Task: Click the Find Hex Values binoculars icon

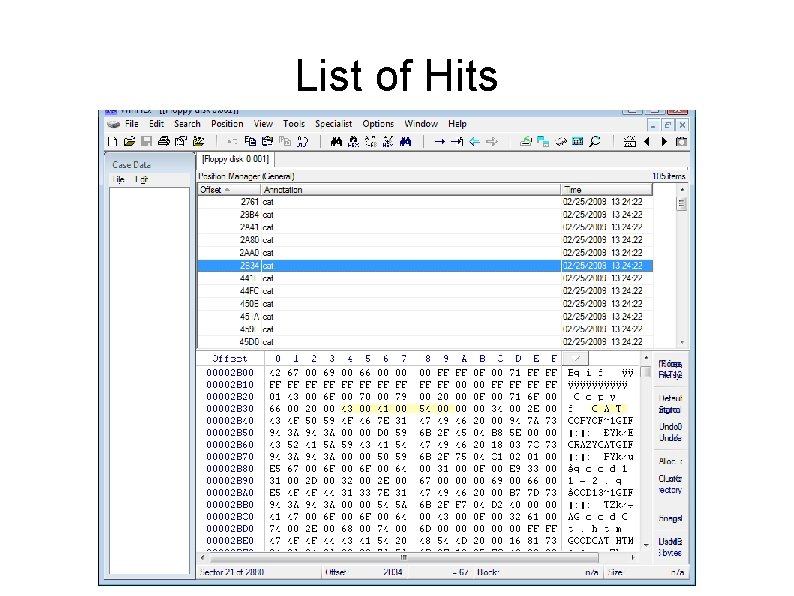Action: tap(353, 141)
